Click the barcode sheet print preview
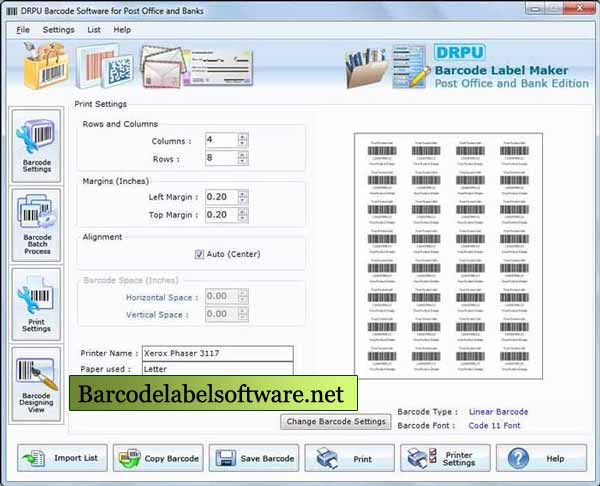The height and width of the screenshot is (486, 600). 448,256
